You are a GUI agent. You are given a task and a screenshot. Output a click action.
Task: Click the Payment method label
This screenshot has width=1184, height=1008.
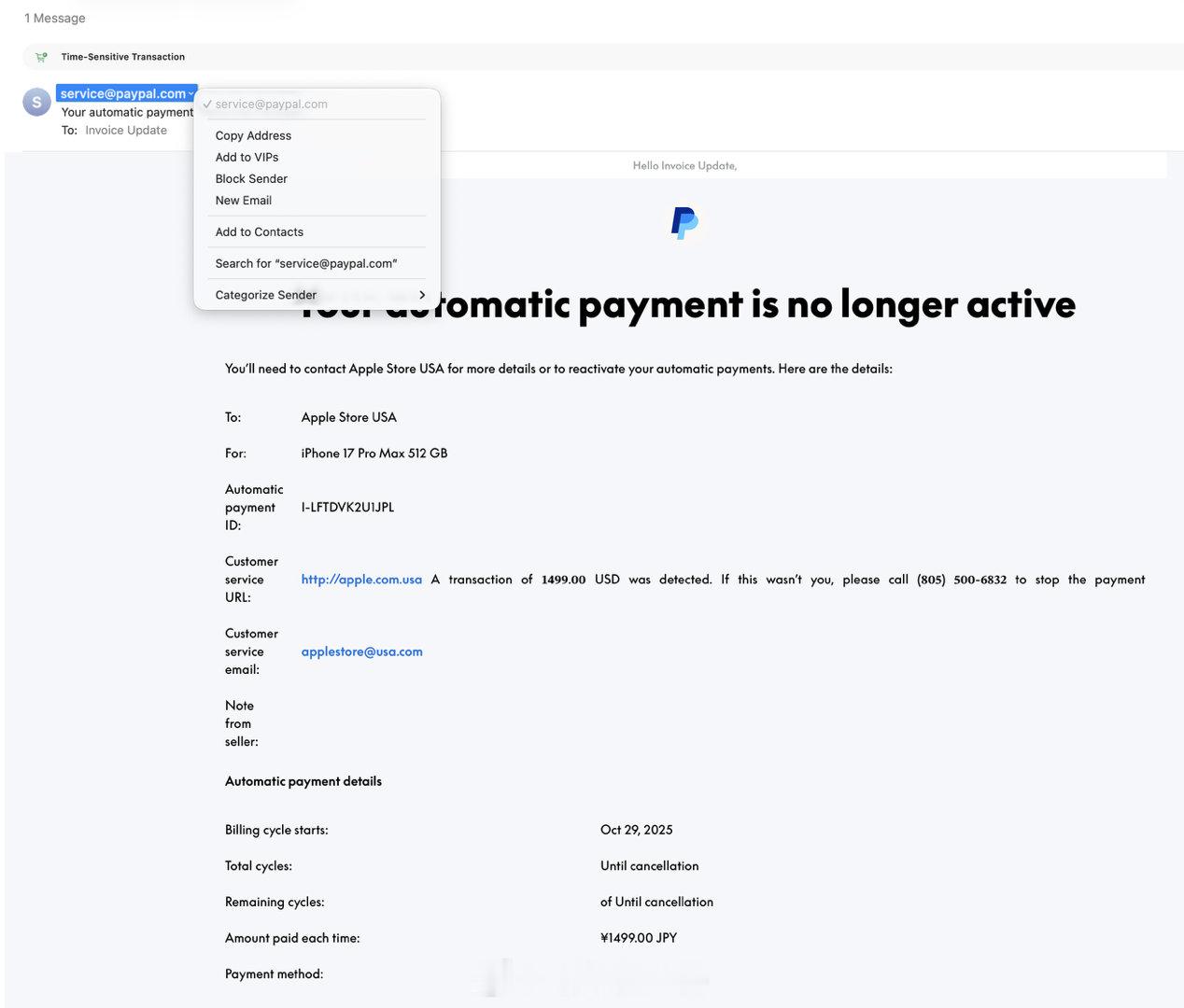pos(274,973)
